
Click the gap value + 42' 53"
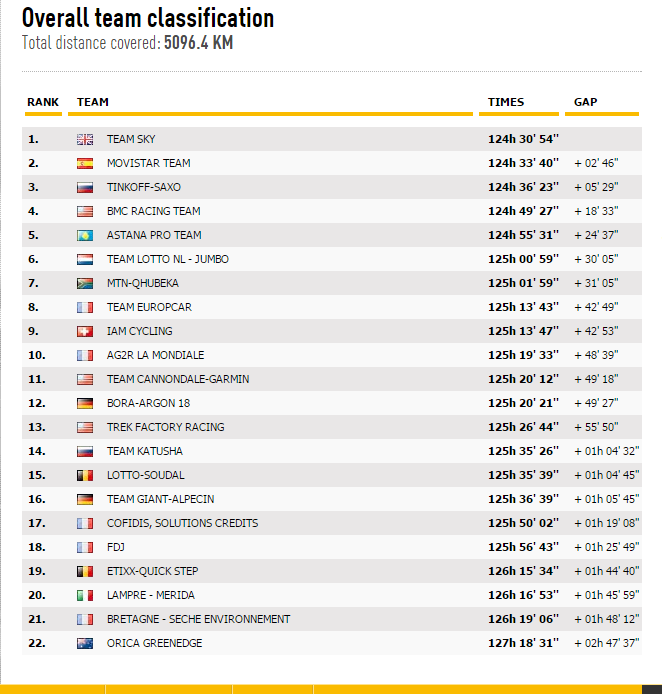[x=596, y=331]
